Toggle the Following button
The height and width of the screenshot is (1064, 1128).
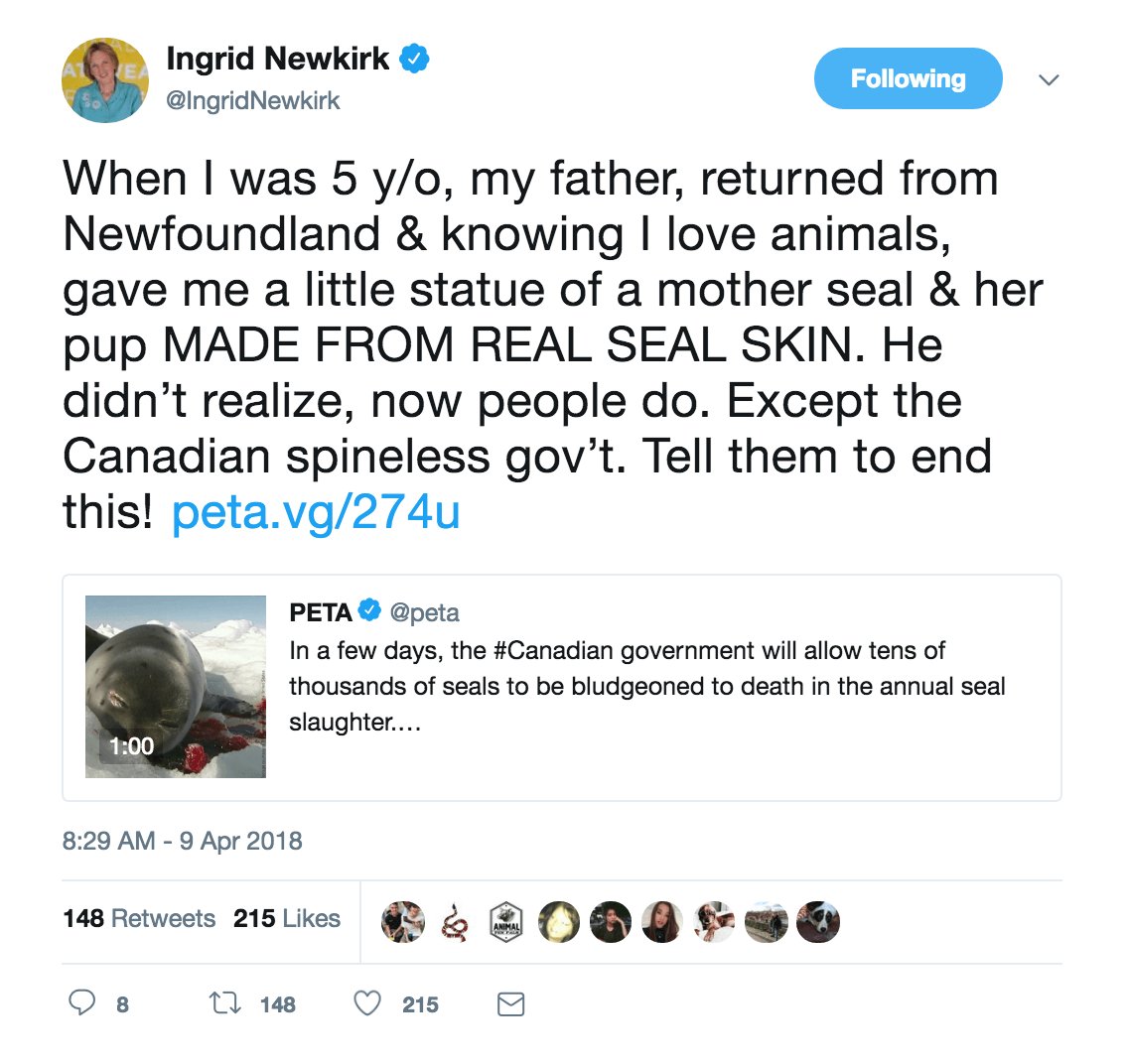tap(908, 78)
